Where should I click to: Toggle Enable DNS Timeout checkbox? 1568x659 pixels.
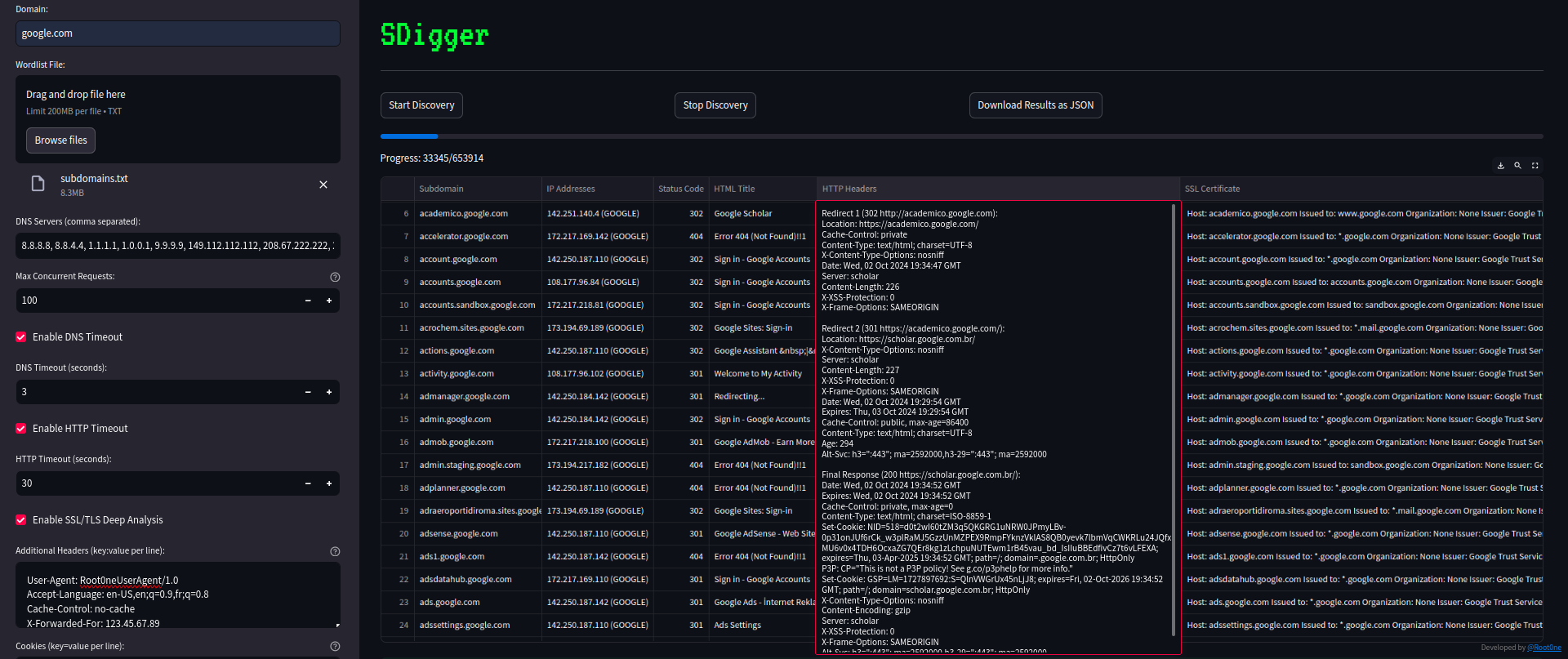click(x=21, y=336)
